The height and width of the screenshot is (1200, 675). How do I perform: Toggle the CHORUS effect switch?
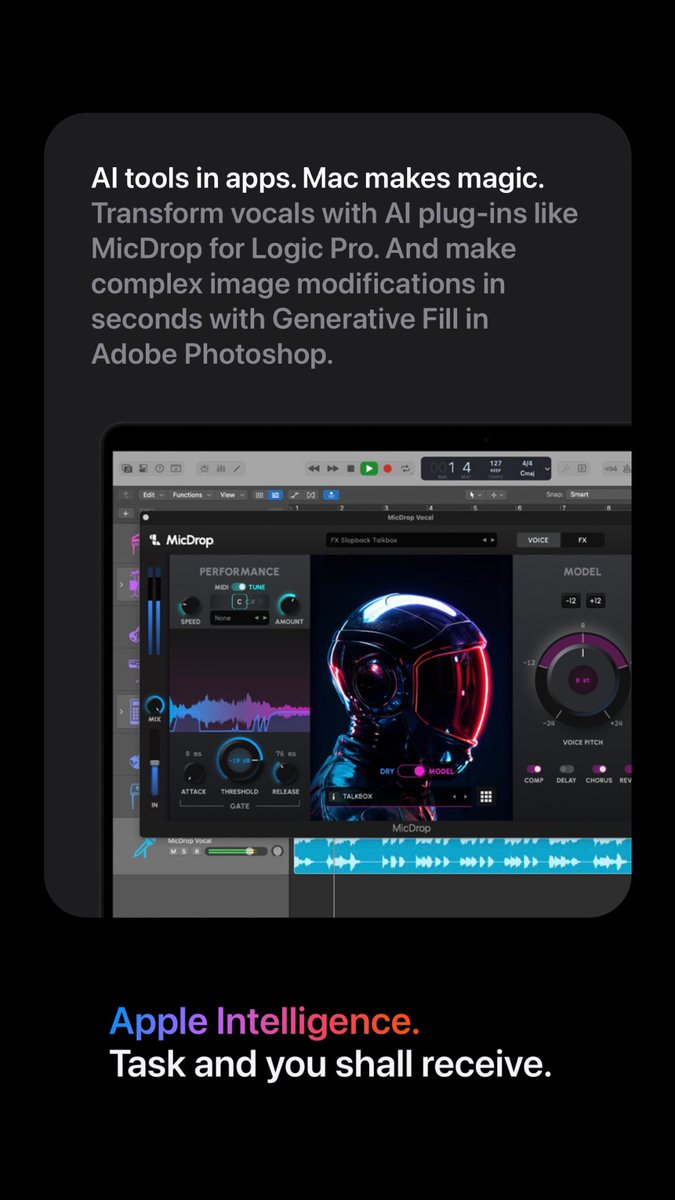(599, 769)
